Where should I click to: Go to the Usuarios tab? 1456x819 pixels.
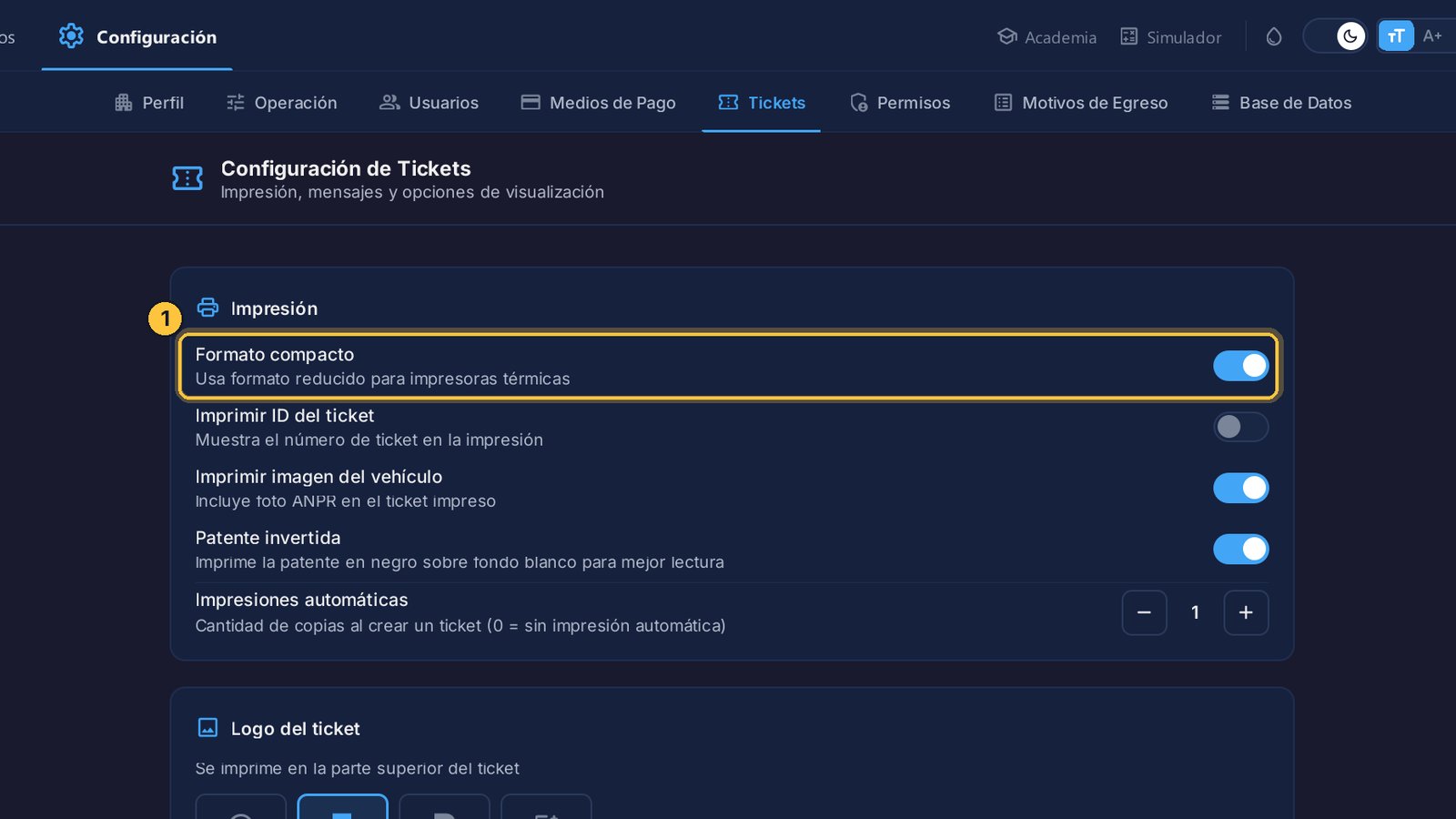point(429,103)
